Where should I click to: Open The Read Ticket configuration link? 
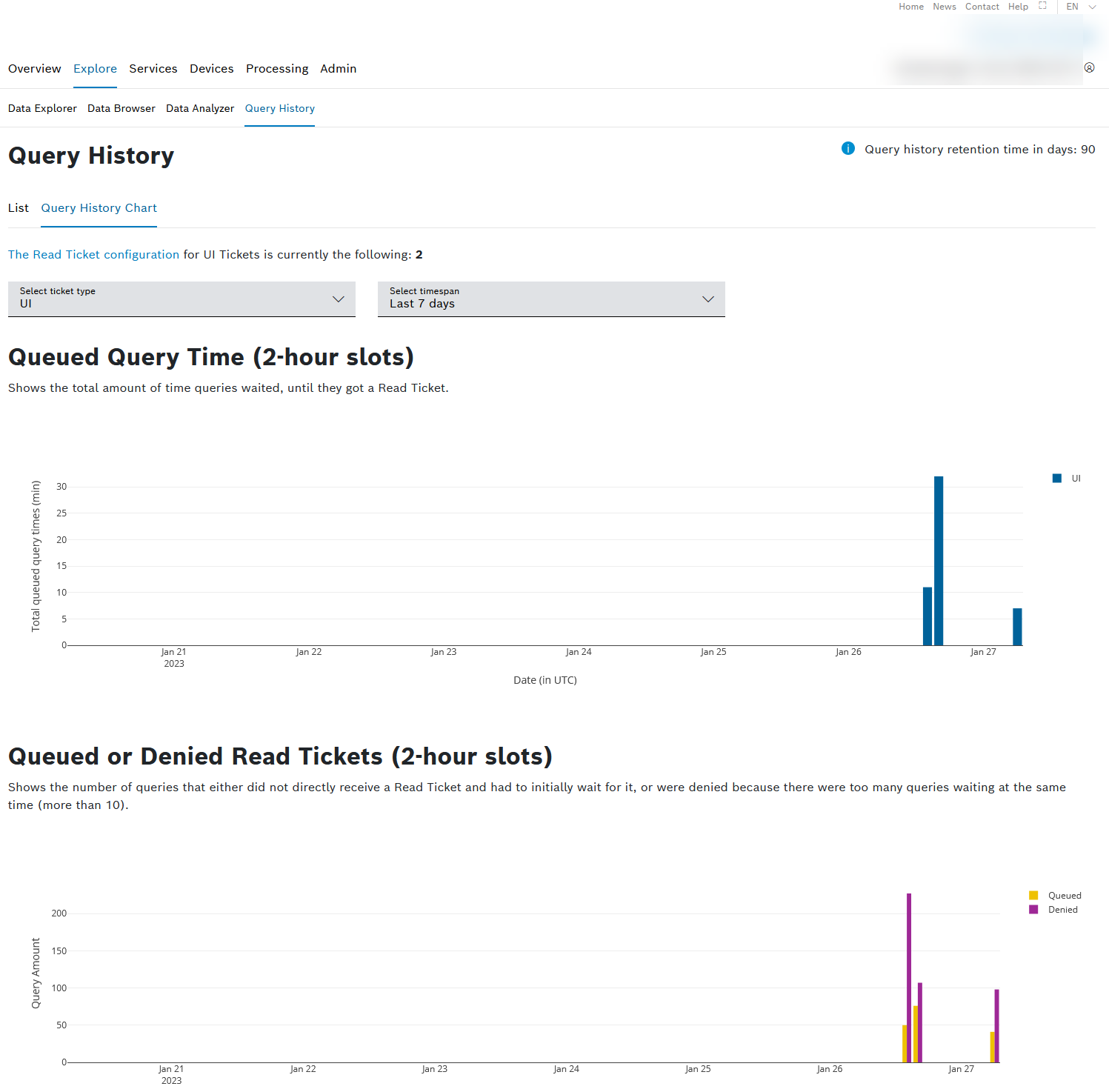93,255
